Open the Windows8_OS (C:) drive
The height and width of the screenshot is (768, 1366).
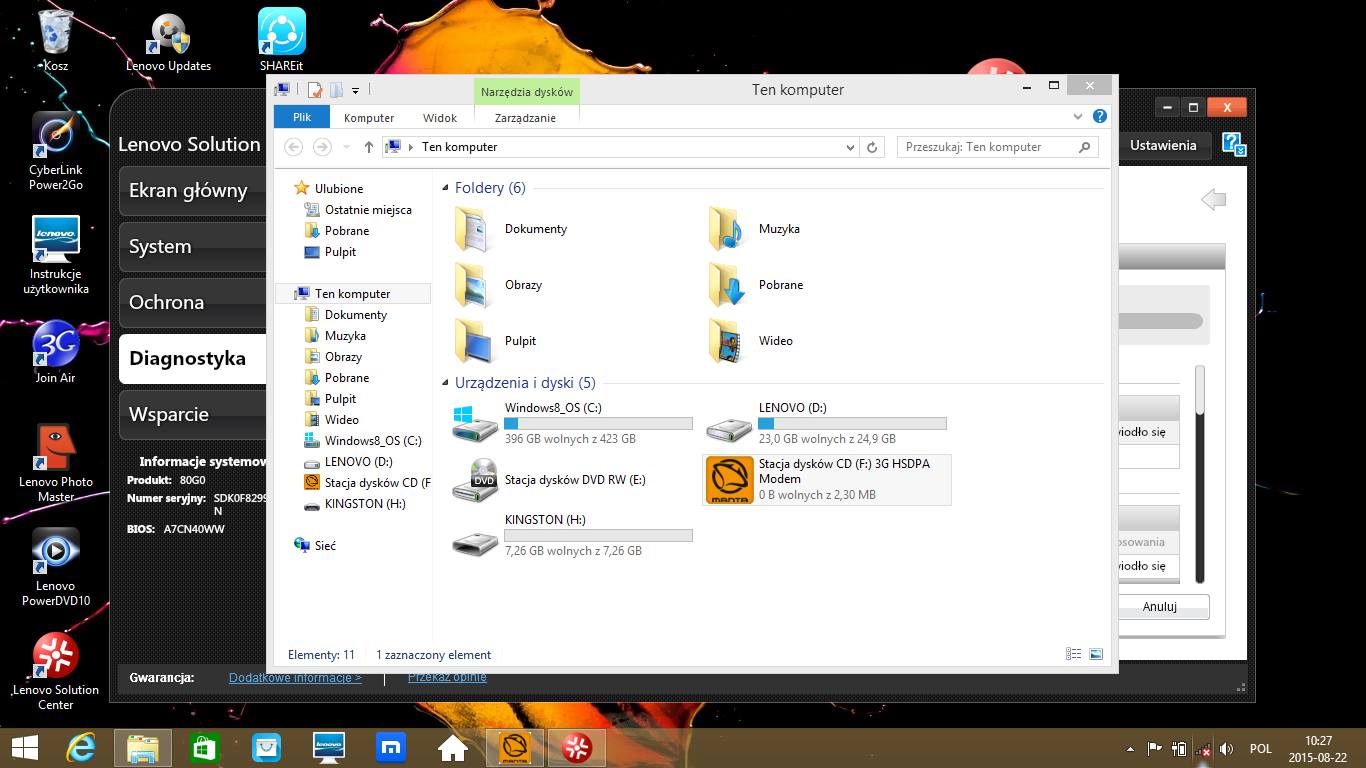coord(474,423)
